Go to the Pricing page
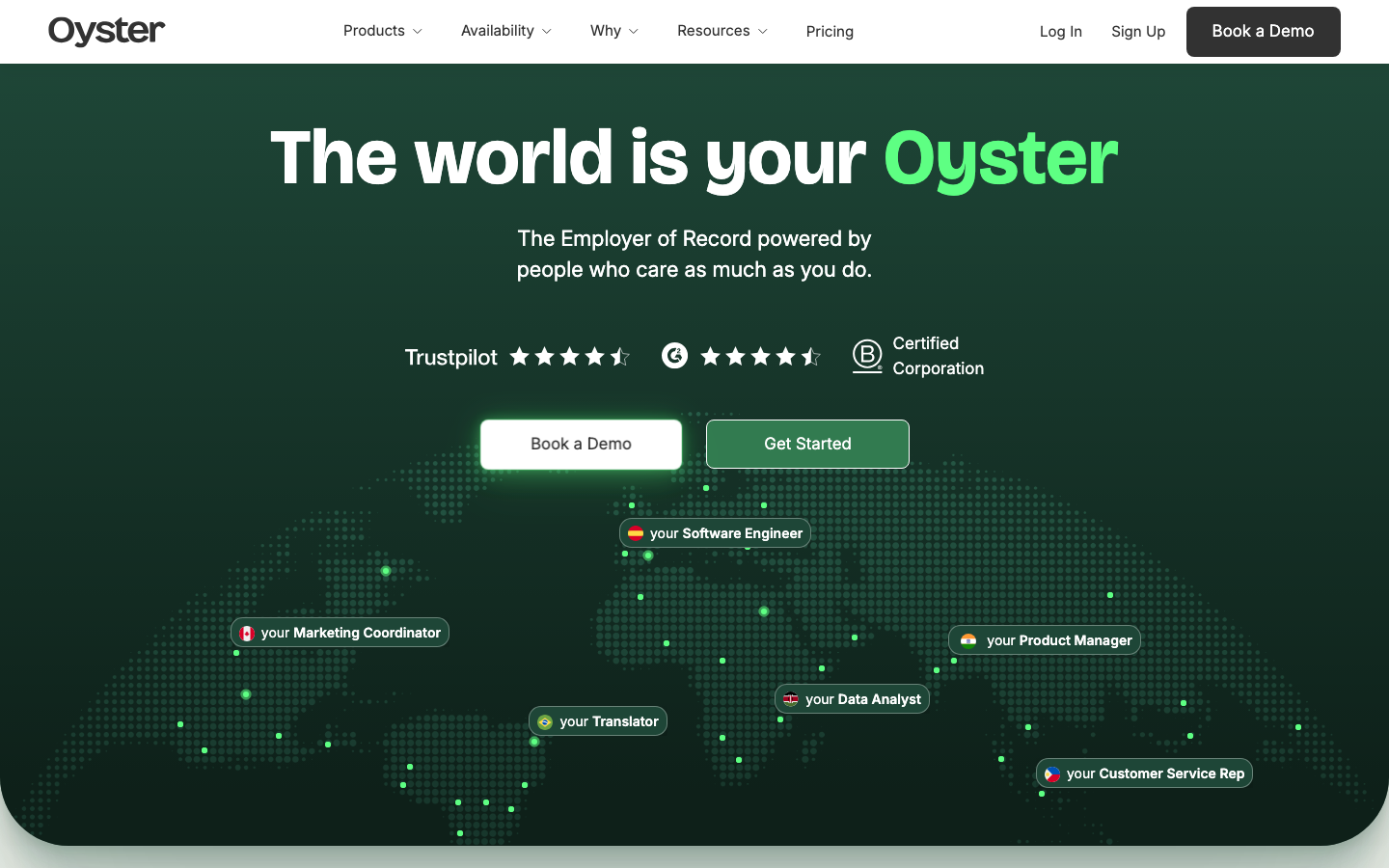1389x868 pixels. pyautogui.click(x=830, y=32)
